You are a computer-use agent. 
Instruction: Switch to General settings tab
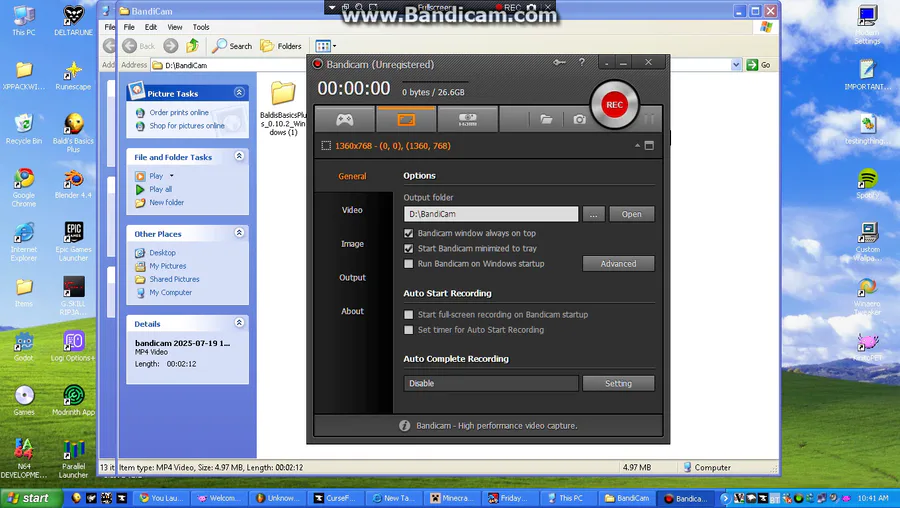point(352,176)
